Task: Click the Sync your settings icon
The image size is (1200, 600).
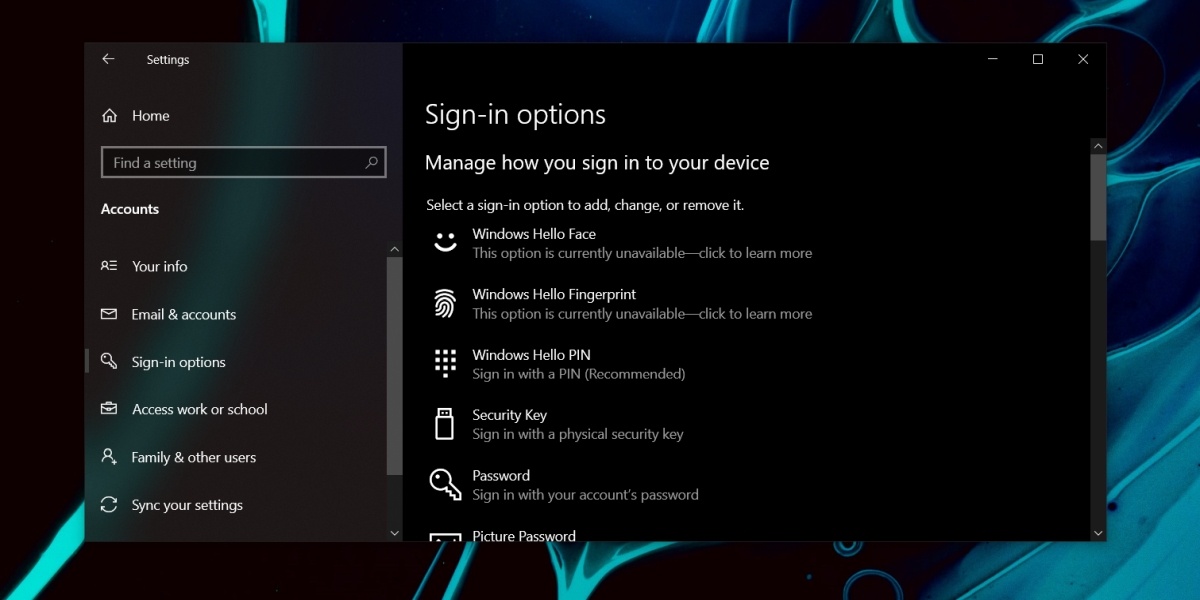Action: [x=109, y=505]
